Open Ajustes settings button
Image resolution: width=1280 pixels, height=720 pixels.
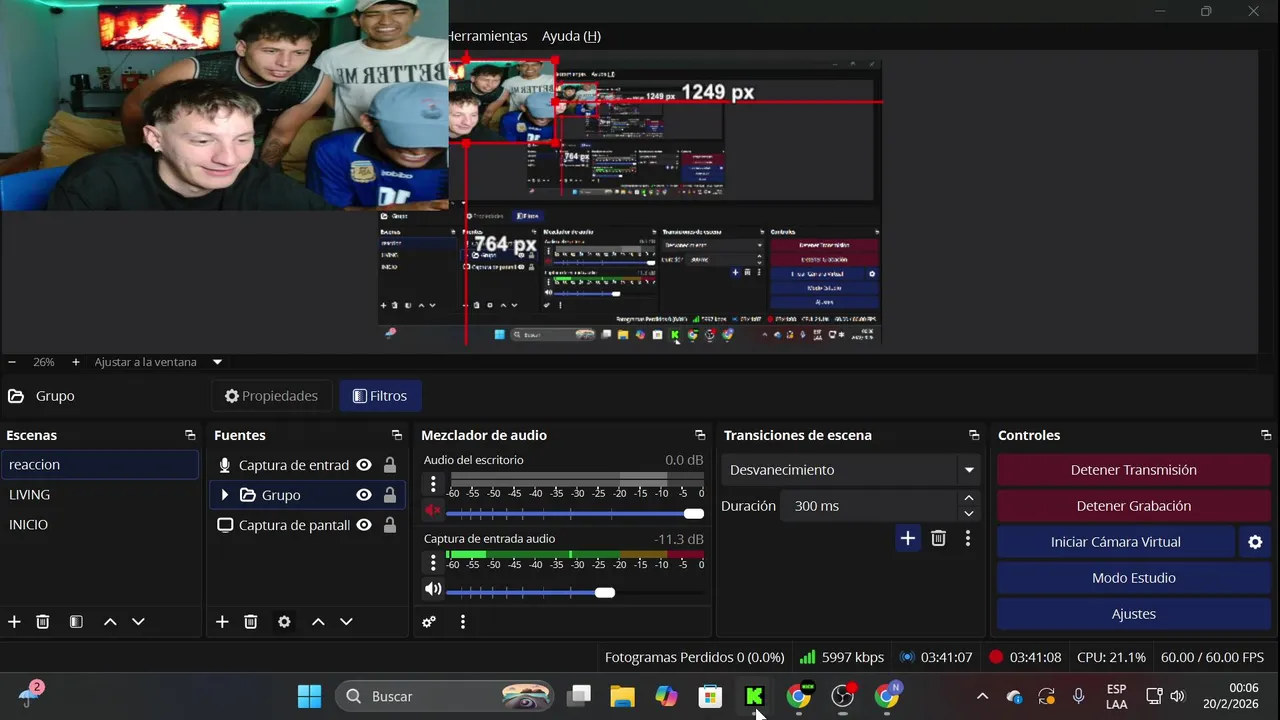point(1133,614)
